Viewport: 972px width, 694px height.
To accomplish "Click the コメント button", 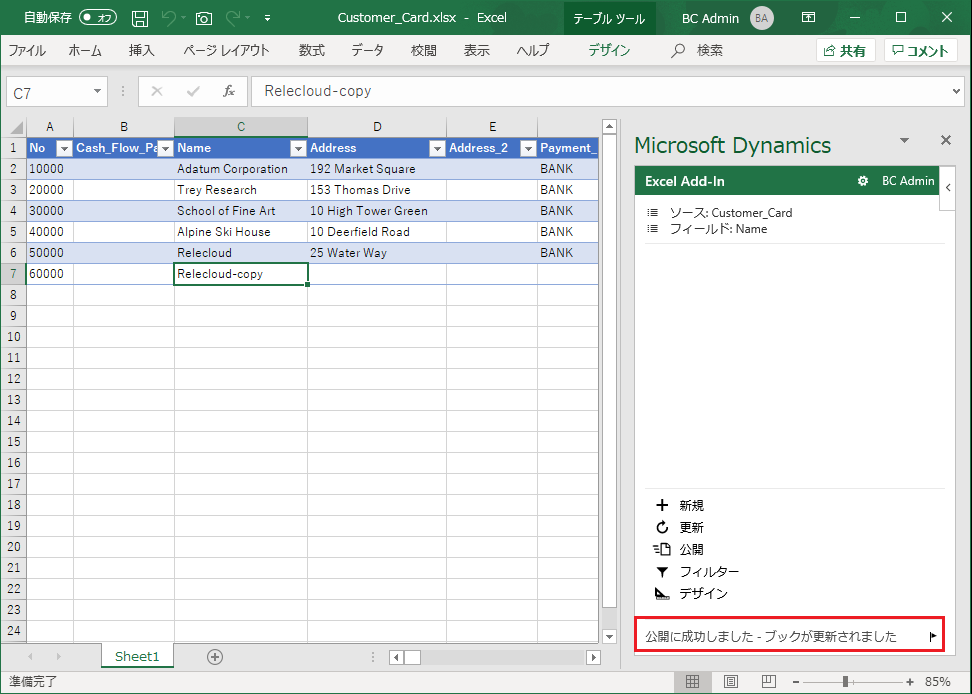I will tap(921, 51).
